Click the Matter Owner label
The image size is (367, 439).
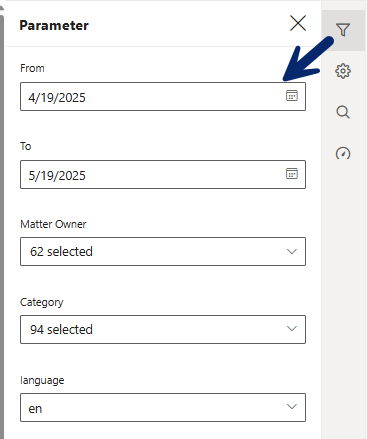[53, 224]
